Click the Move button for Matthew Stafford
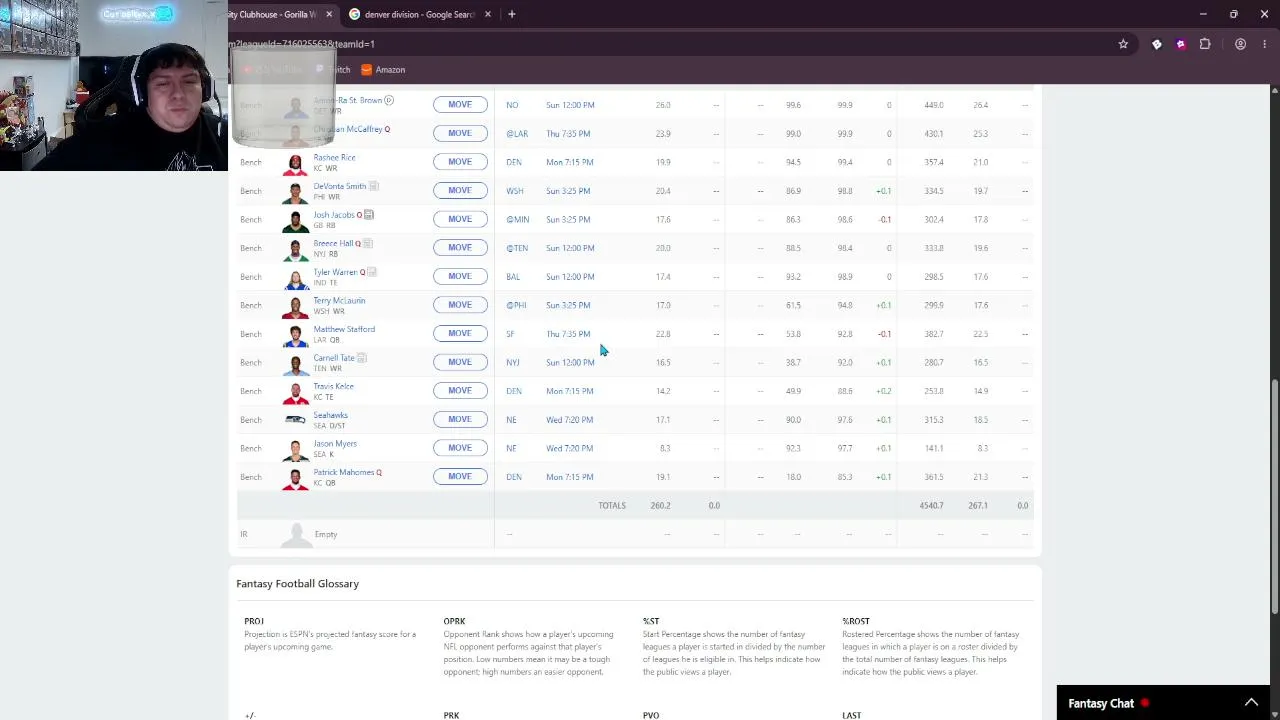 pos(460,334)
